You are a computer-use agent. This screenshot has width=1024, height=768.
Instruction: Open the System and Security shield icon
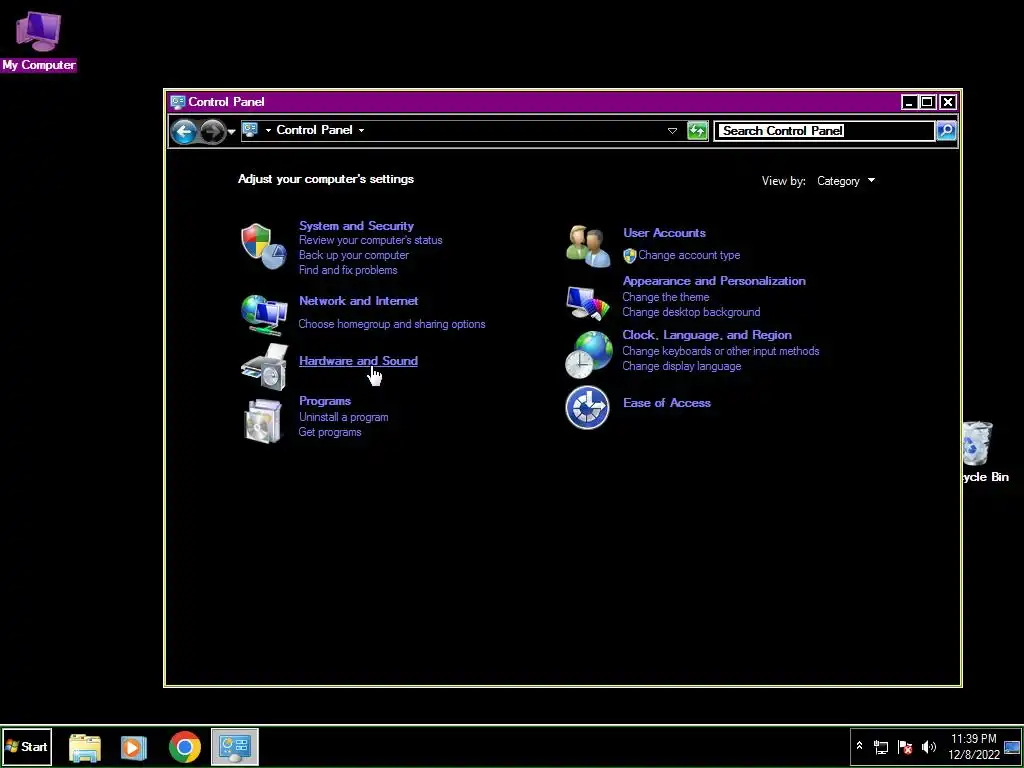(x=264, y=246)
